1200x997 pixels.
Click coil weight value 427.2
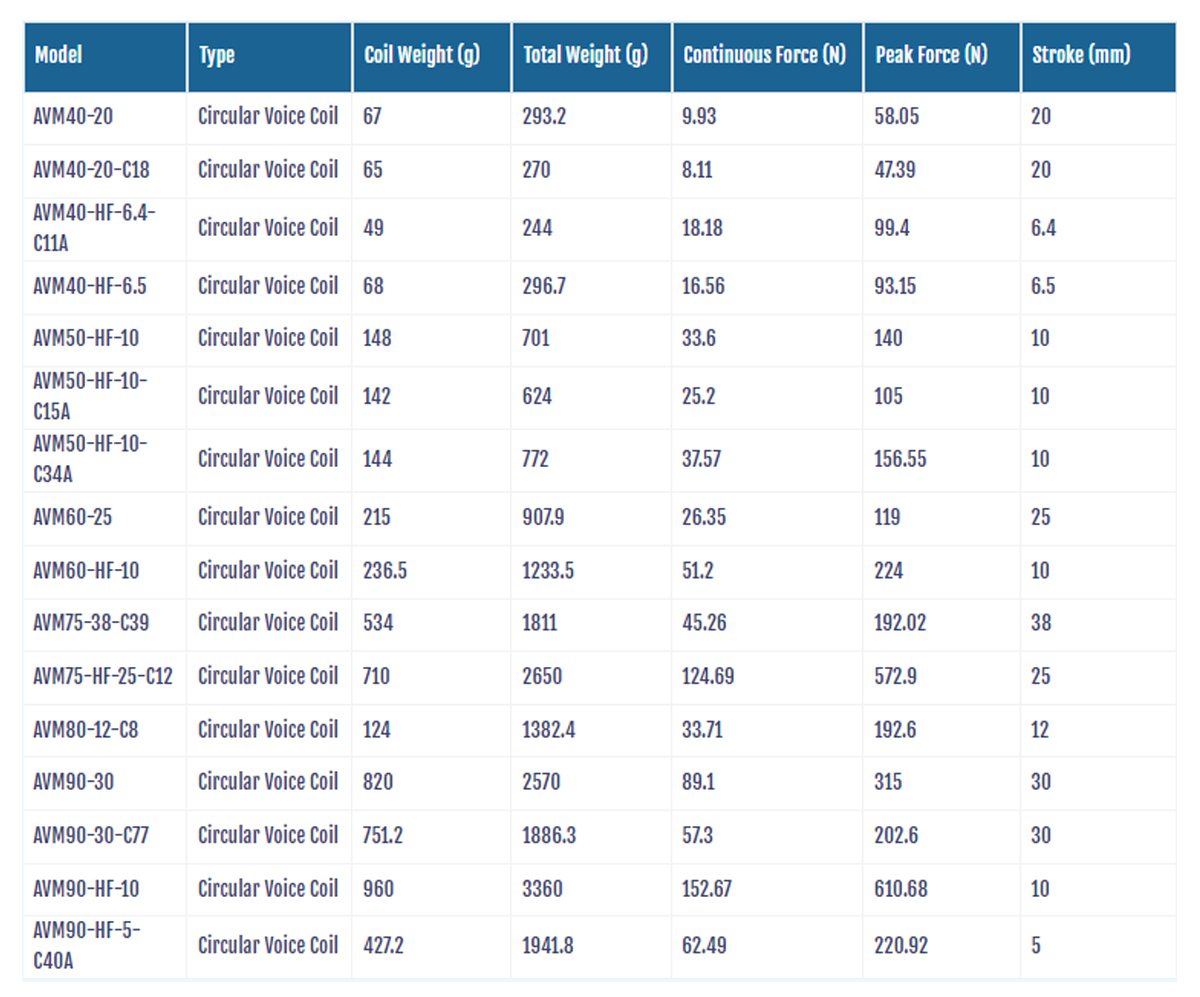(x=383, y=946)
